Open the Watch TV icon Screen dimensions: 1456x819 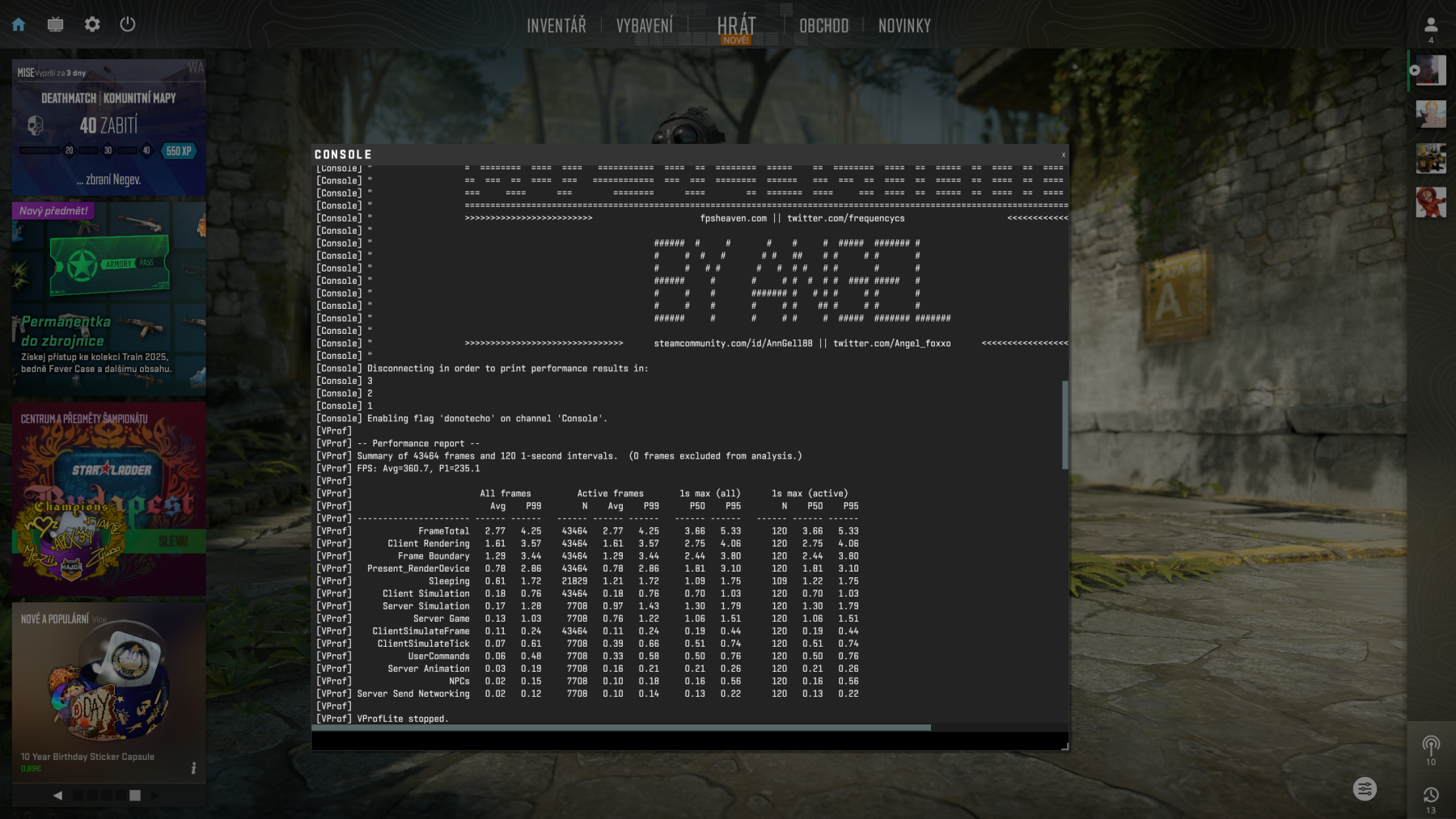pyautogui.click(x=55, y=24)
